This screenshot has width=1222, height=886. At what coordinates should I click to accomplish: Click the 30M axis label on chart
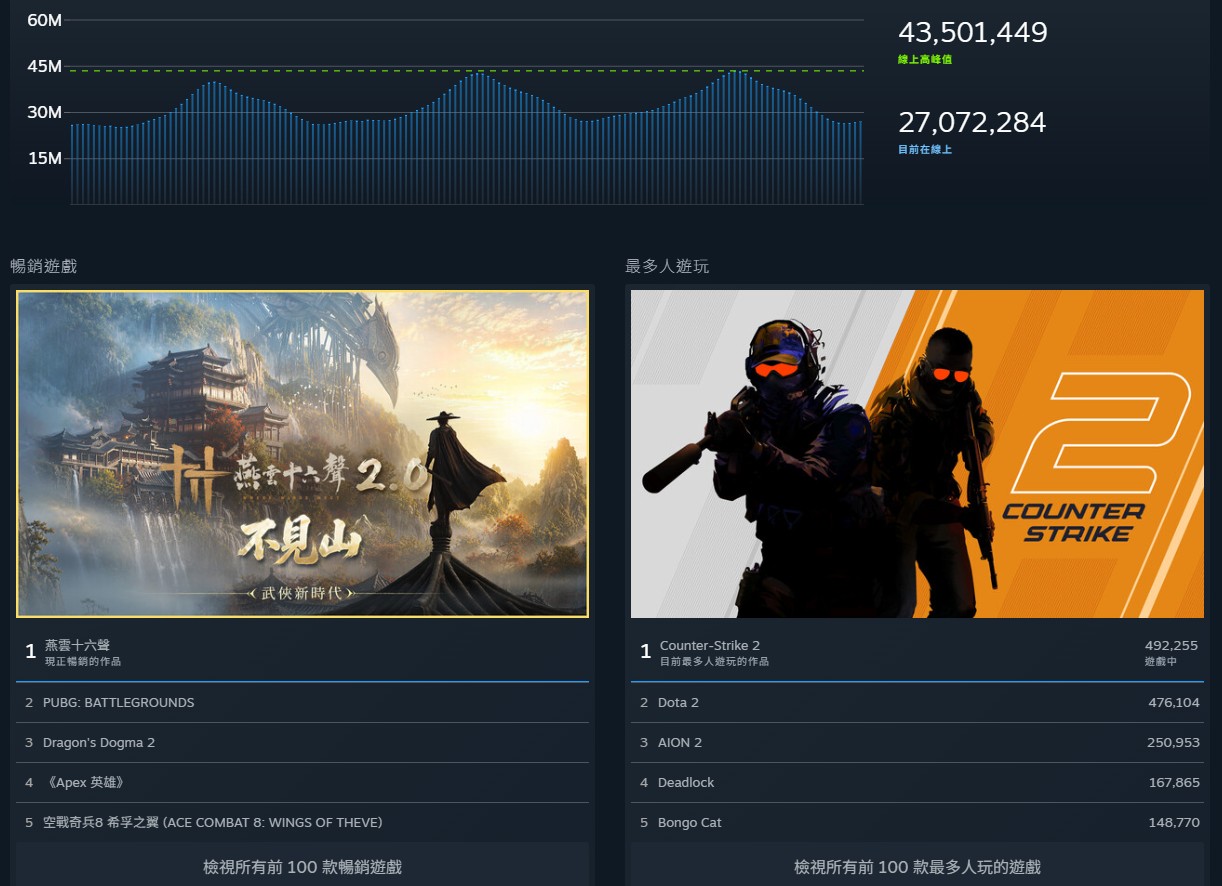pos(45,112)
